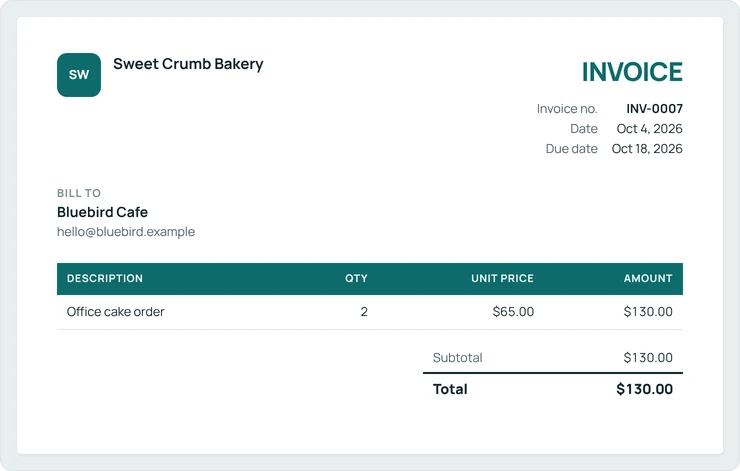
Task: Click the Due date label
Action: coord(572,149)
